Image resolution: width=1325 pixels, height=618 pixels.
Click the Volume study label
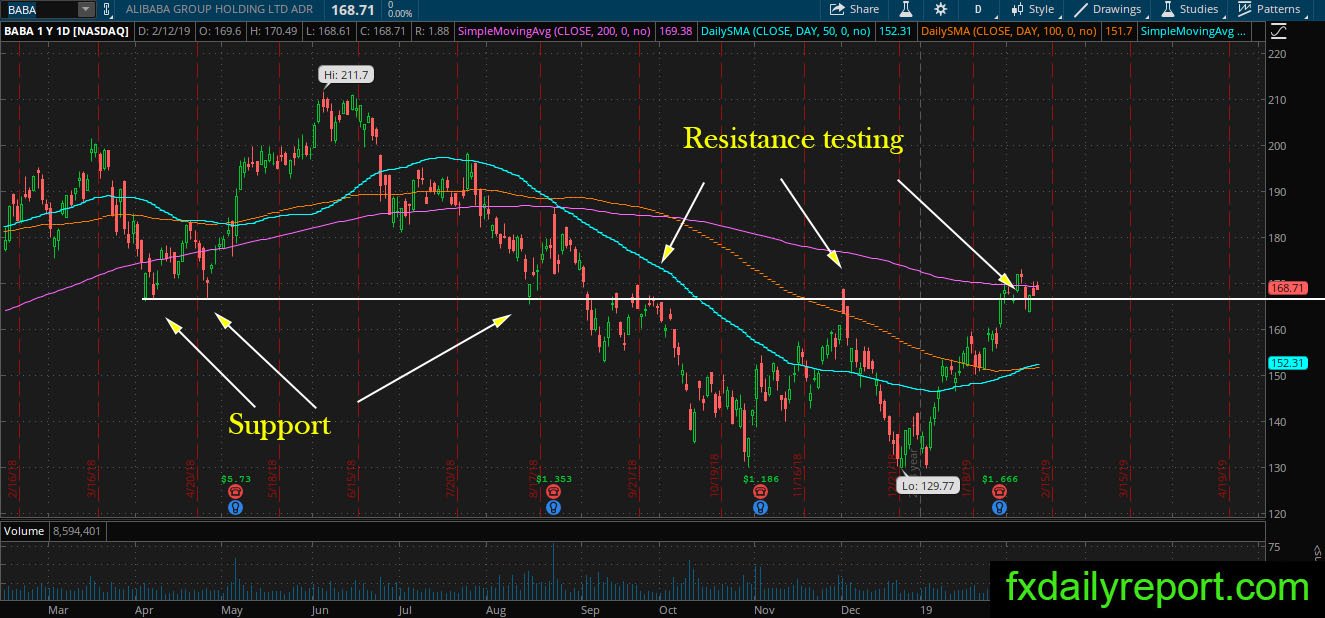(x=24, y=531)
